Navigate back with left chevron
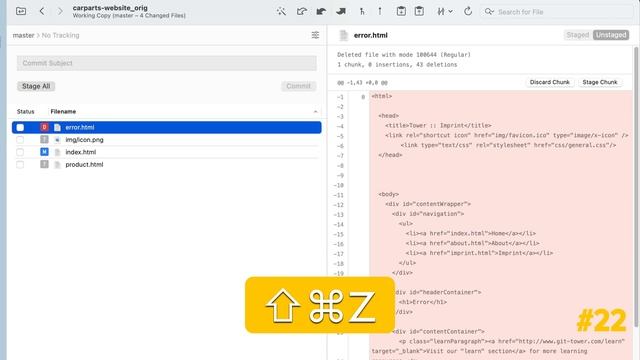This screenshot has height=360, width=640. point(42,11)
